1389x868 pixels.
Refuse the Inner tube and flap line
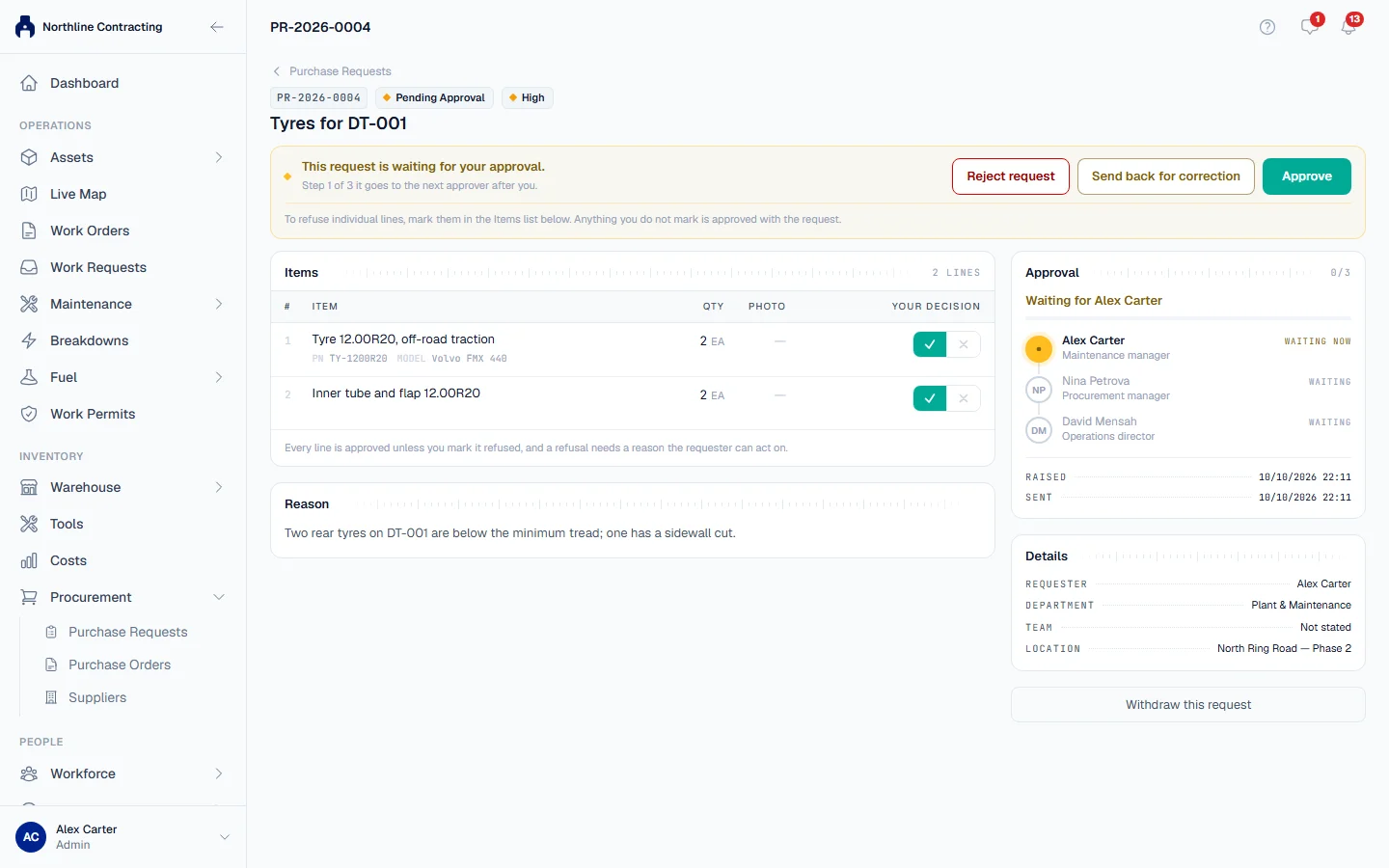(x=964, y=398)
